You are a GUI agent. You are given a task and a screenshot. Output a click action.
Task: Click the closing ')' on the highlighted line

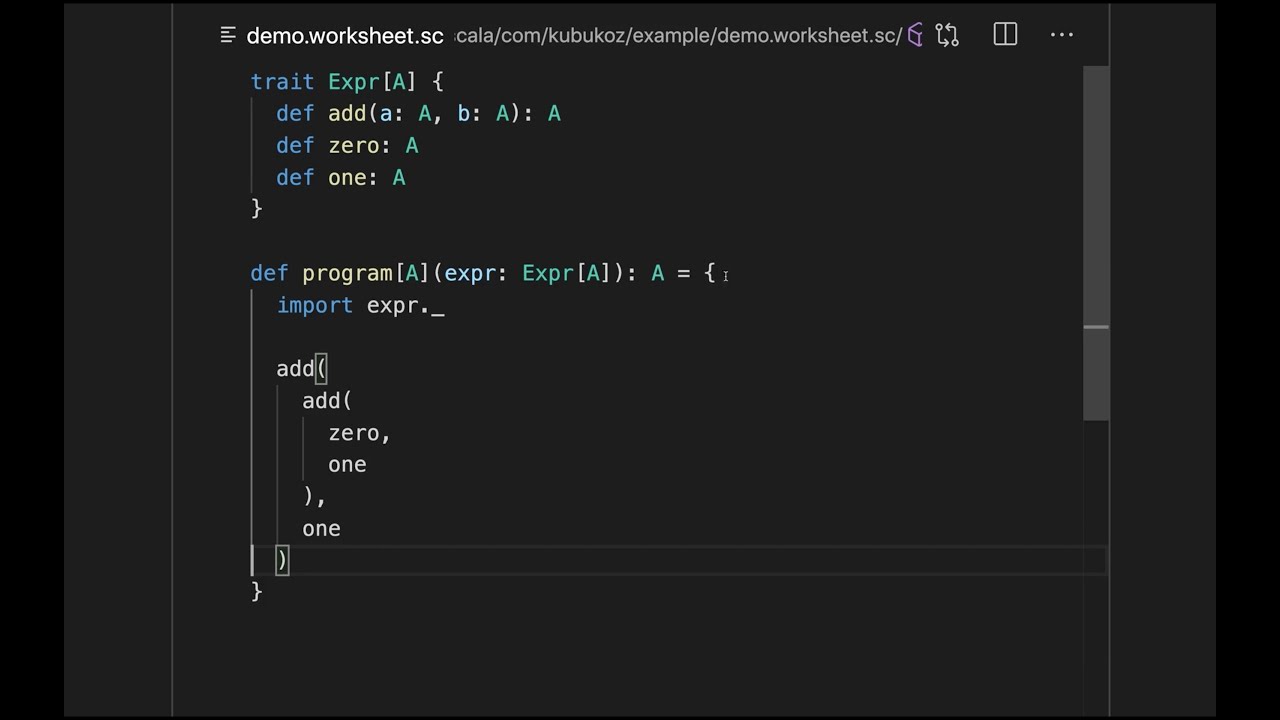tap(282, 561)
